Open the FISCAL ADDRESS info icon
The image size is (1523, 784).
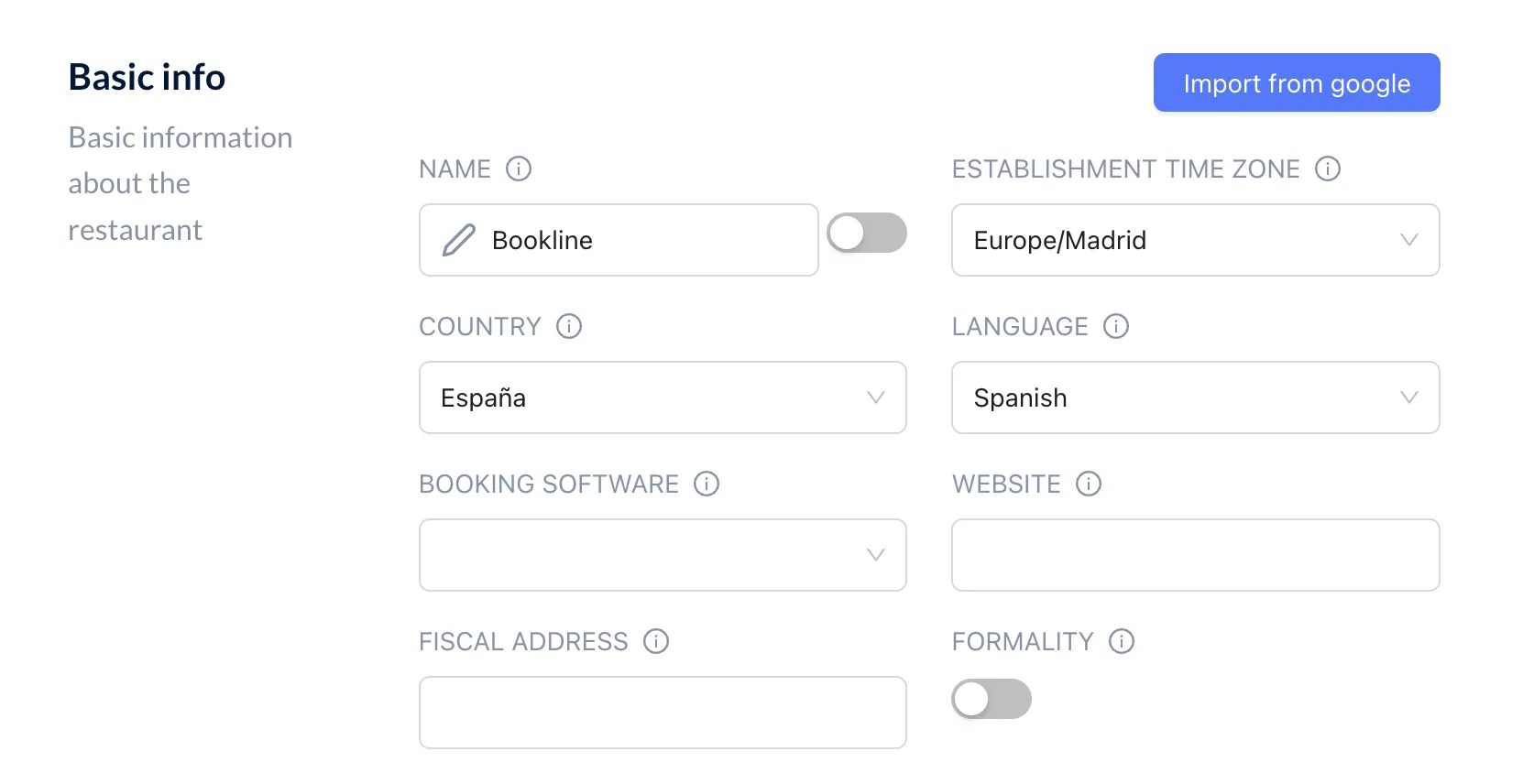656,641
